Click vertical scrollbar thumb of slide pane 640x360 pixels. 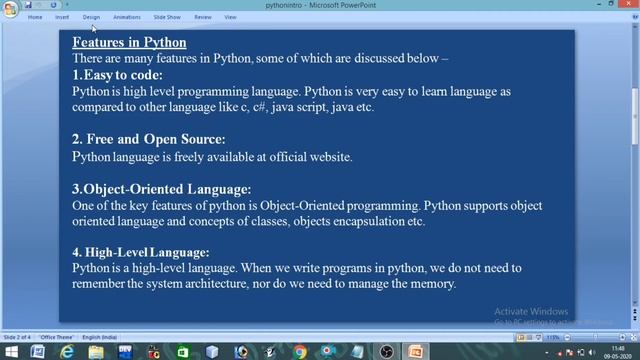tap(635, 116)
